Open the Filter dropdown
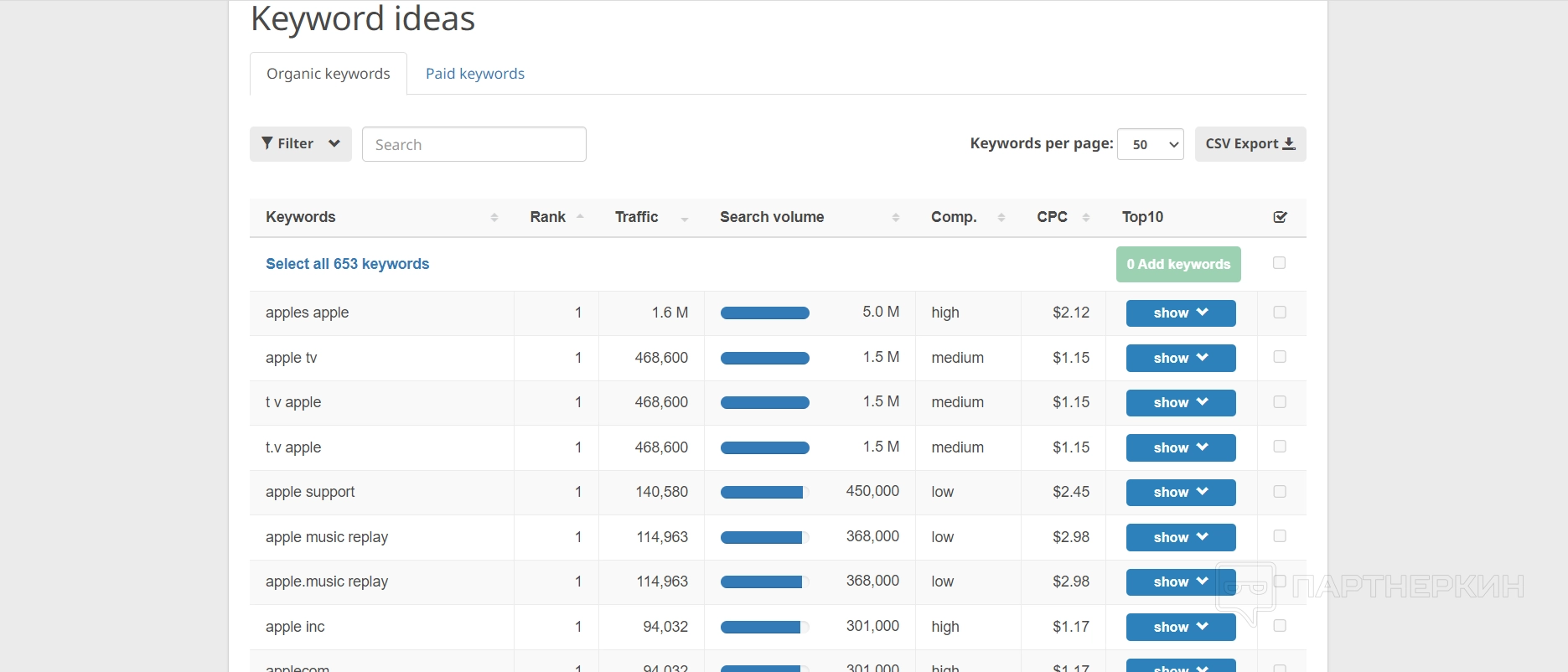Screen dimensions: 1568x672 [300, 144]
